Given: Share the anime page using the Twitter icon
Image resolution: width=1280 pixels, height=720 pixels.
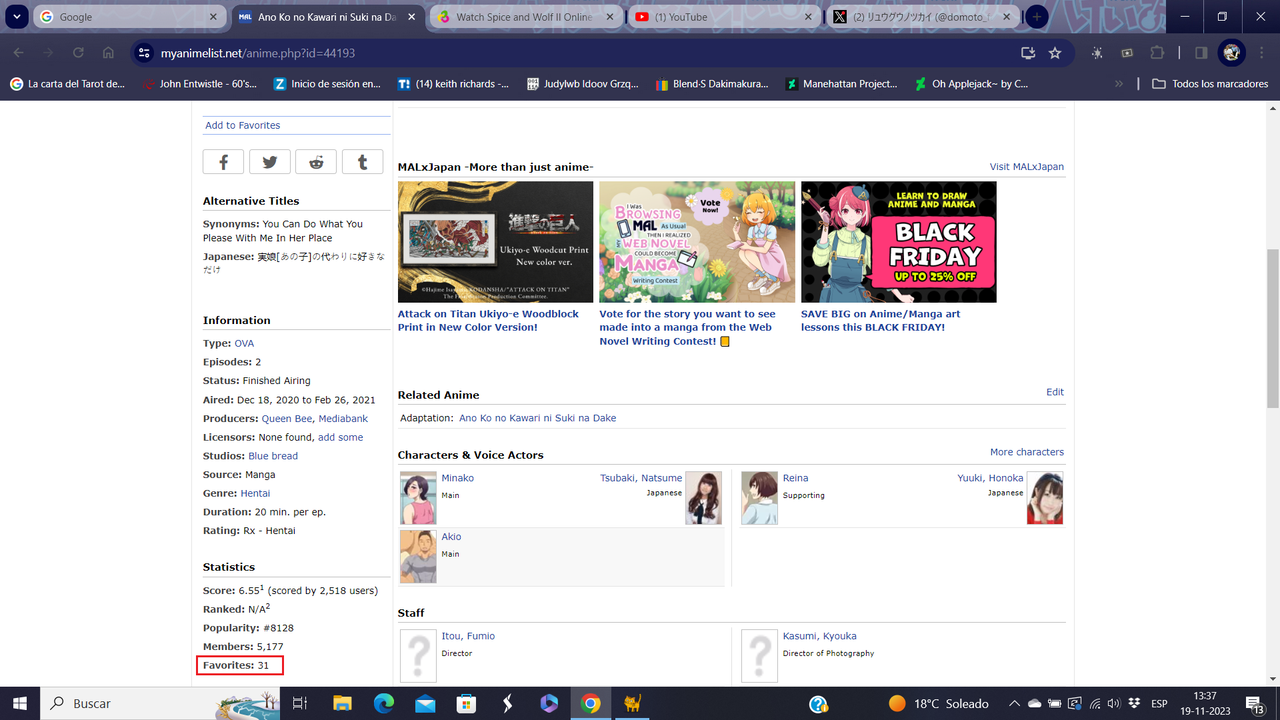Looking at the screenshot, I should click(x=269, y=161).
